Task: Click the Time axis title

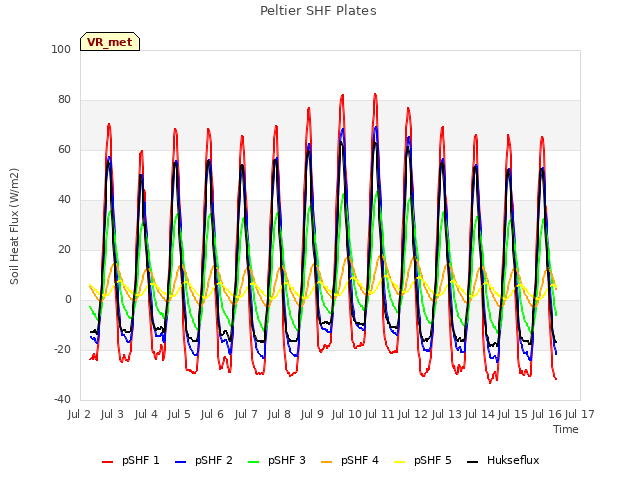Action: (x=566, y=429)
